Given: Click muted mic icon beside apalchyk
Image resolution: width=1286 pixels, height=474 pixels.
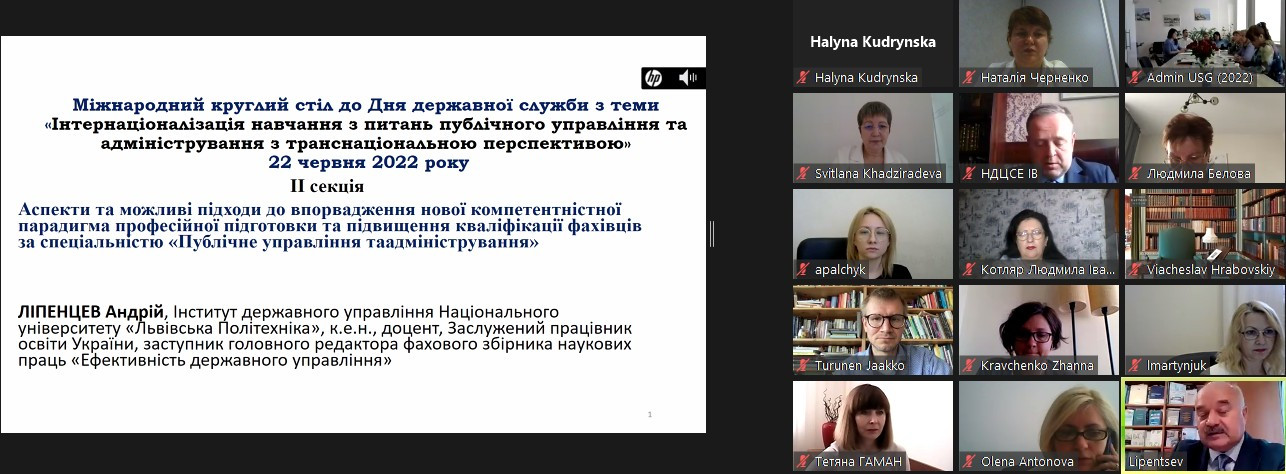Looking at the screenshot, I should pos(802,269).
